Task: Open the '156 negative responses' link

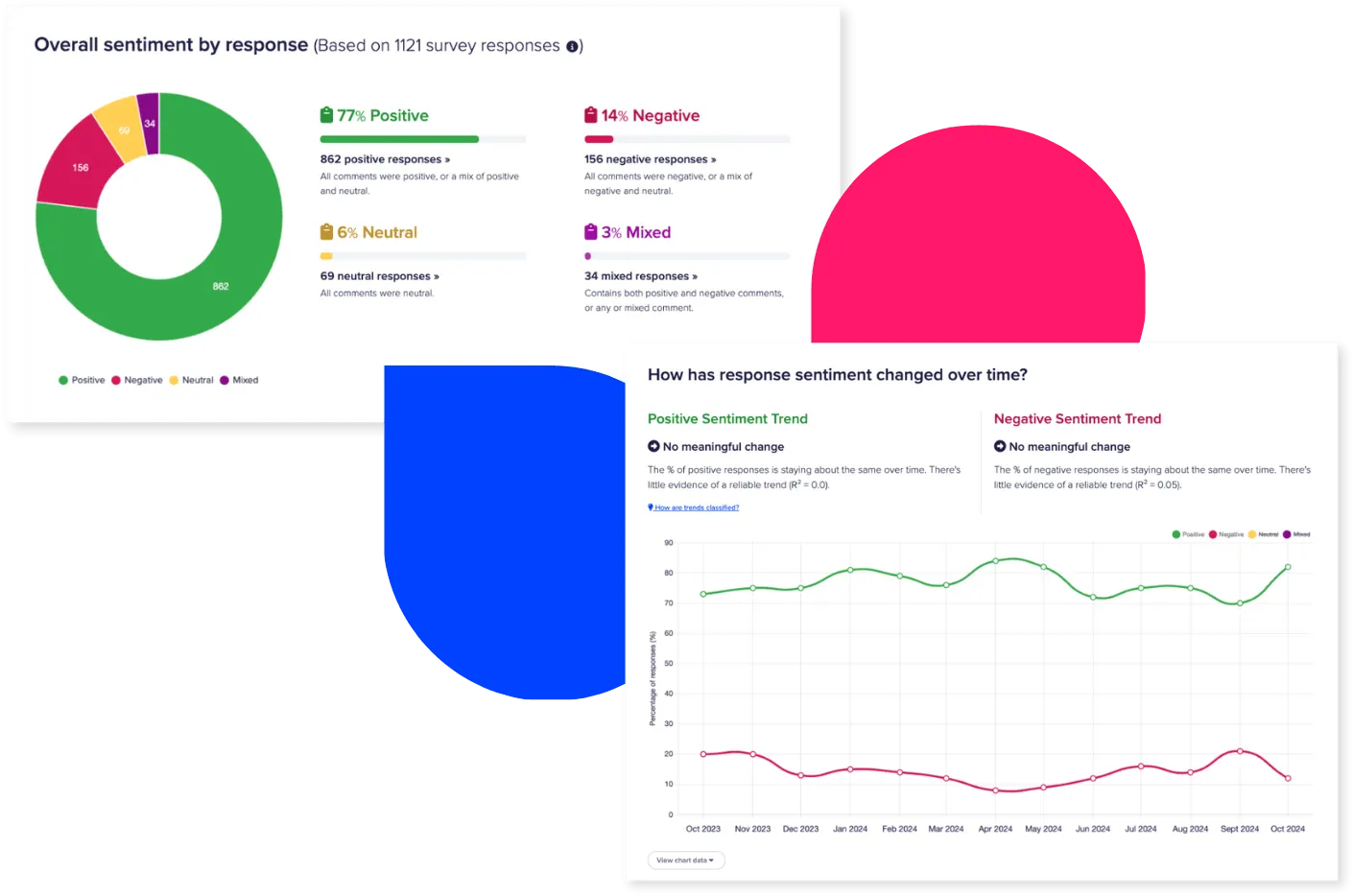Action: tap(648, 159)
